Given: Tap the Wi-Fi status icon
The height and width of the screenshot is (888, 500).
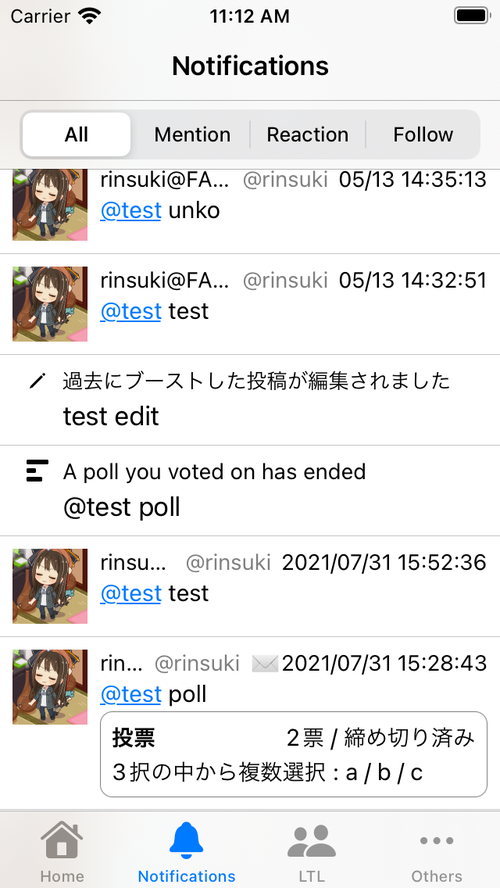Looking at the screenshot, I should click(89, 16).
